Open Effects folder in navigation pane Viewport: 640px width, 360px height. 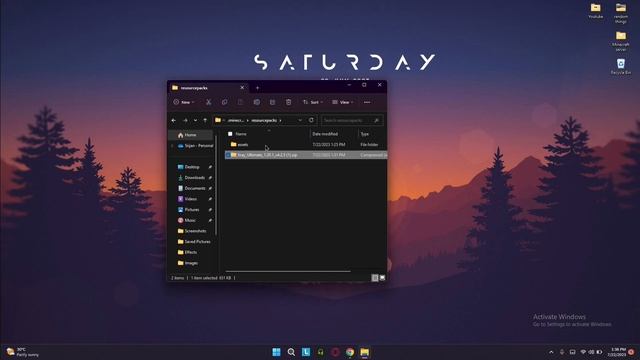[191, 252]
